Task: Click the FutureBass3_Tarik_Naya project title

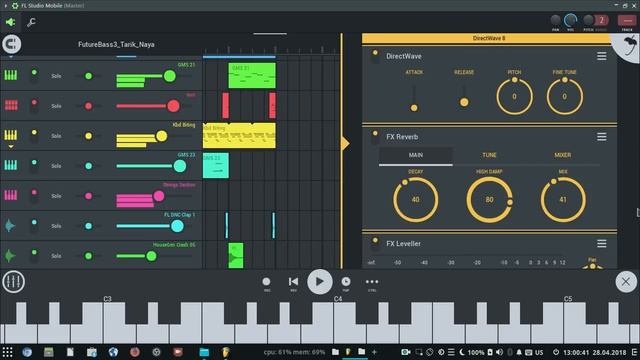Action: click(116, 44)
